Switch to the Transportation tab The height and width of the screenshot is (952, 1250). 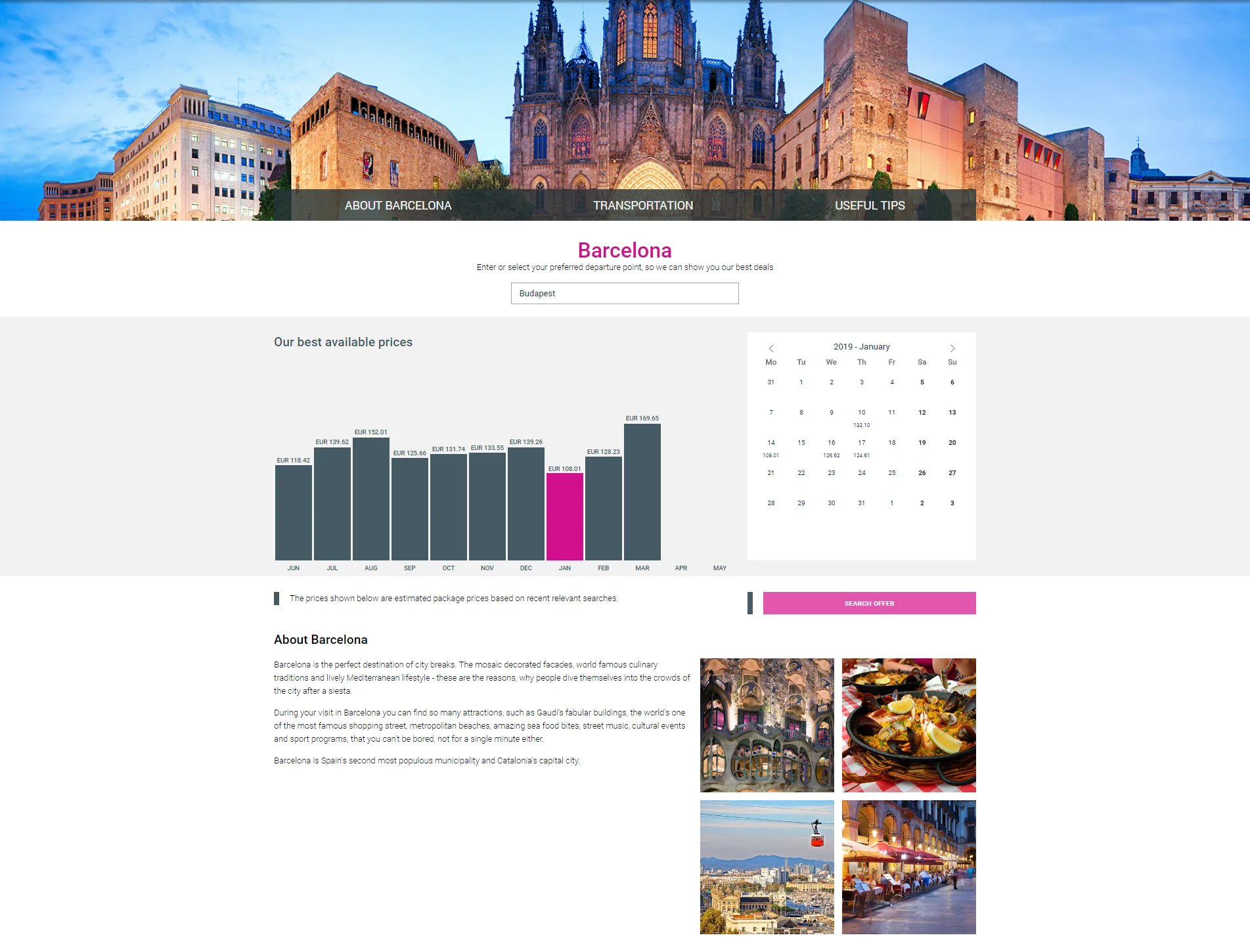pyautogui.click(x=643, y=206)
